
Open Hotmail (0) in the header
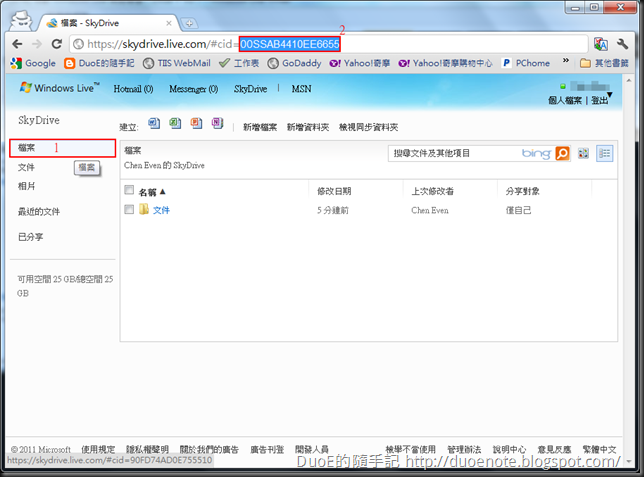[133, 89]
